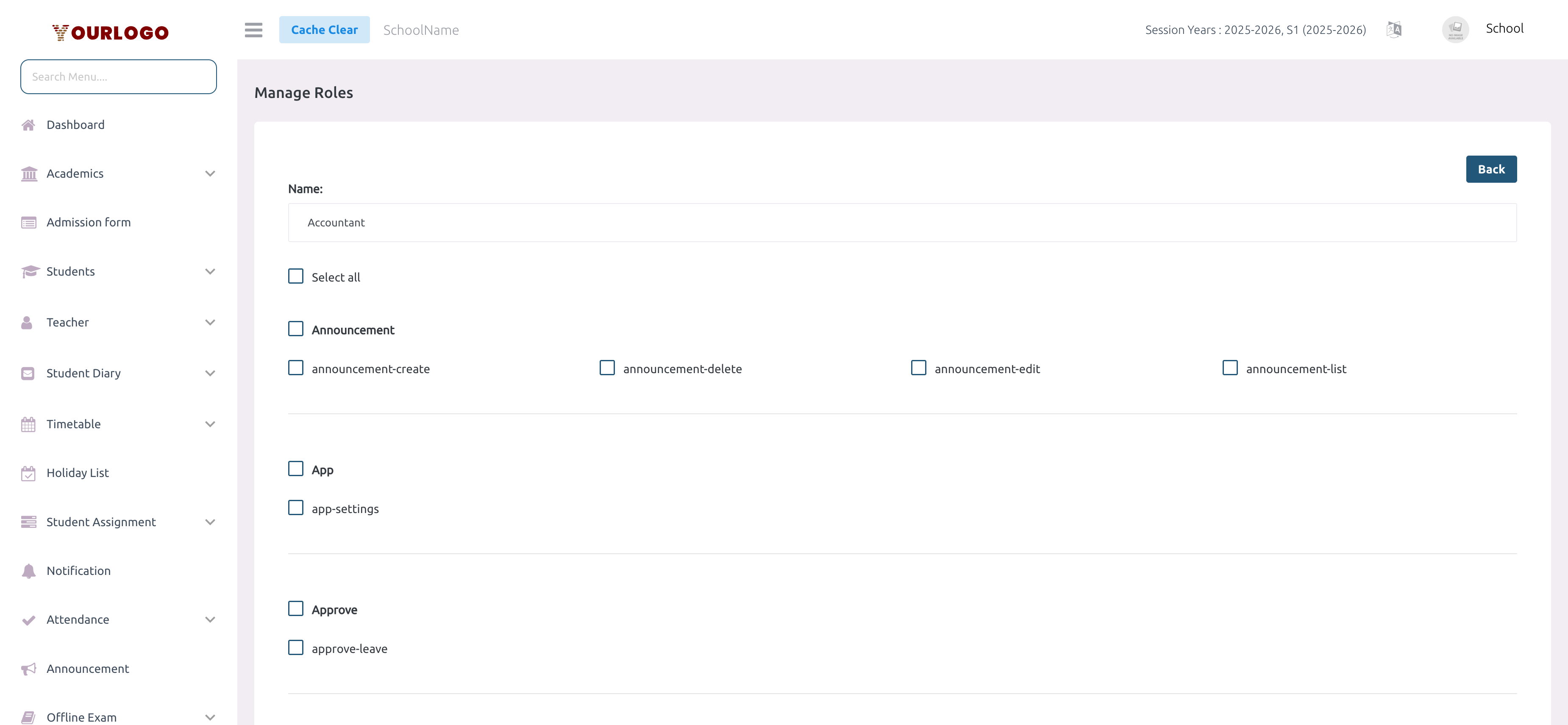Enable the approve-leave permission

tap(296, 647)
